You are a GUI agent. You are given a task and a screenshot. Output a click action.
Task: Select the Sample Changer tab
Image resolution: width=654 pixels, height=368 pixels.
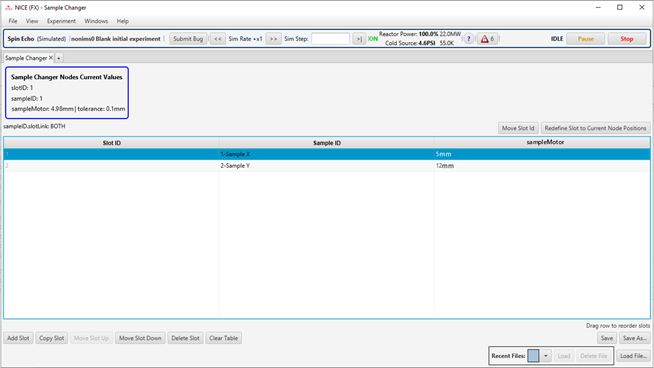click(x=26, y=58)
